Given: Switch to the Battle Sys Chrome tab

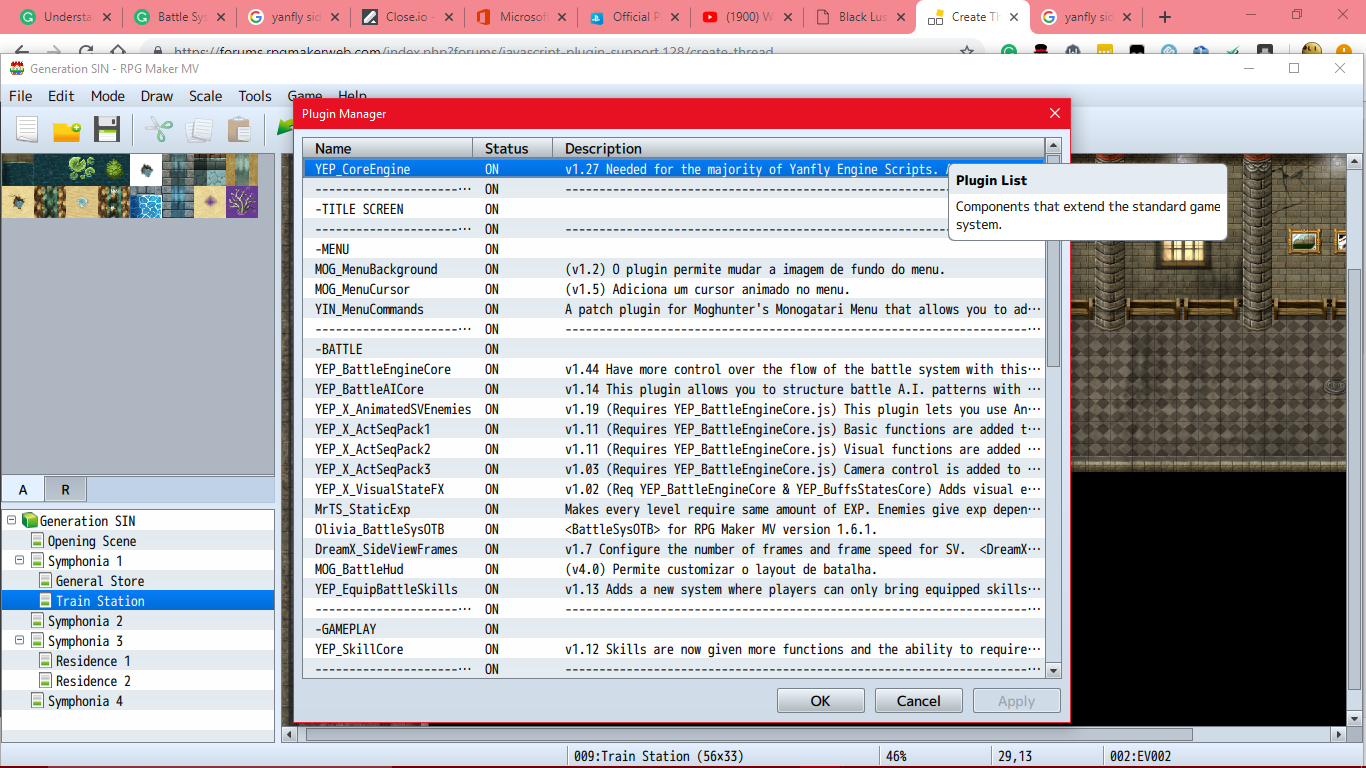Looking at the screenshot, I should point(178,17).
